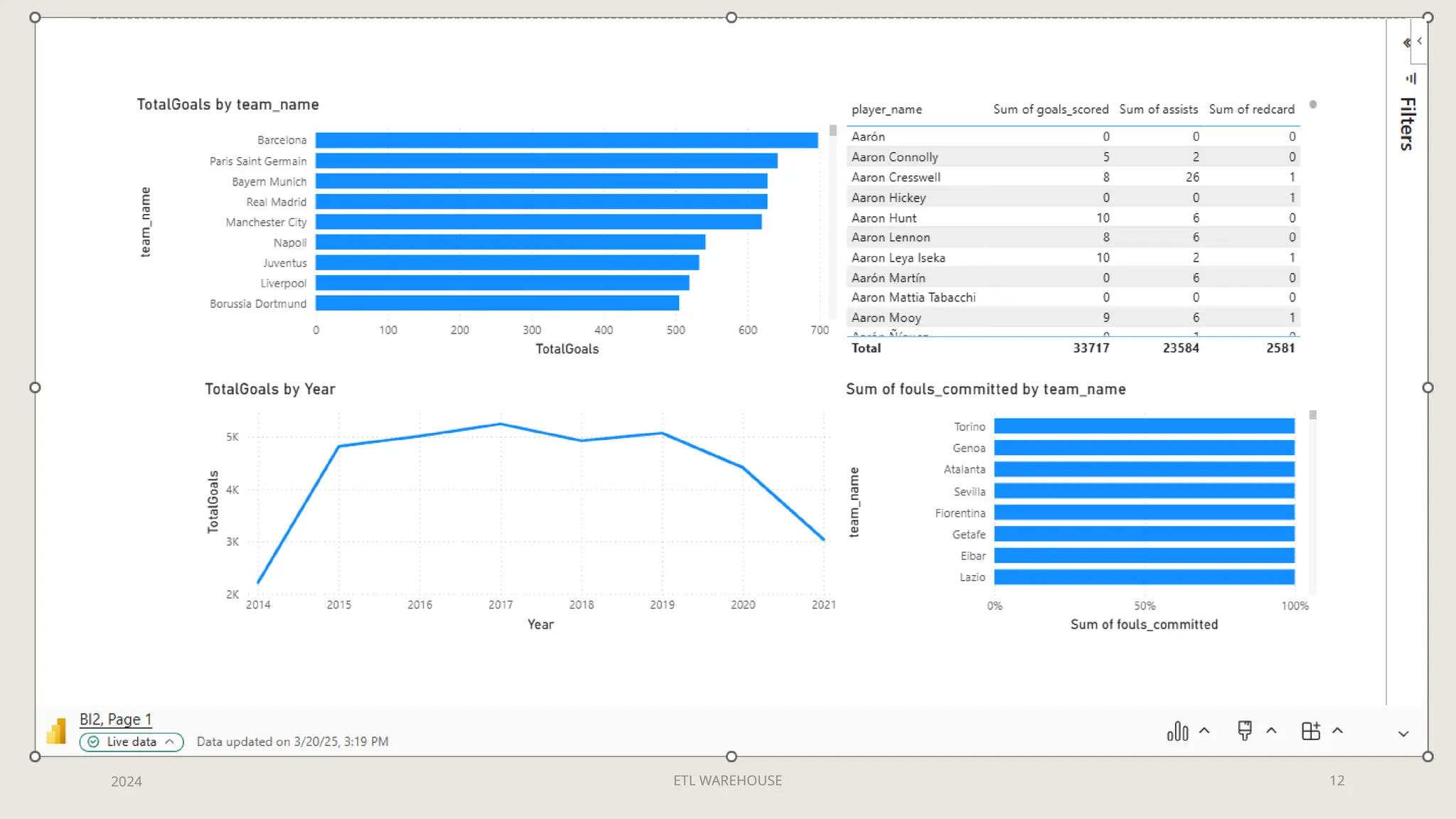Open the data insights bar chart icon
The image size is (1456, 819).
point(1177,731)
